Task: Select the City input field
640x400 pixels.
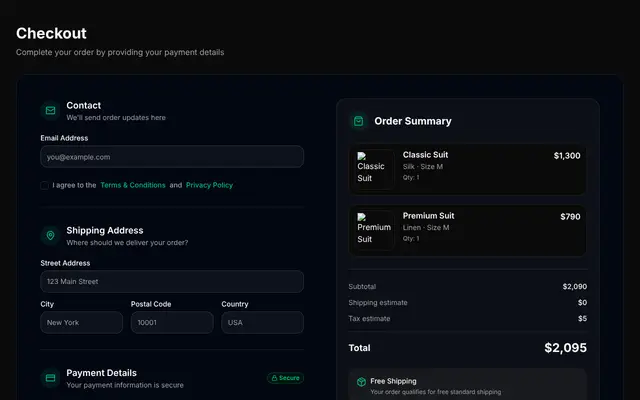Action: (82, 322)
